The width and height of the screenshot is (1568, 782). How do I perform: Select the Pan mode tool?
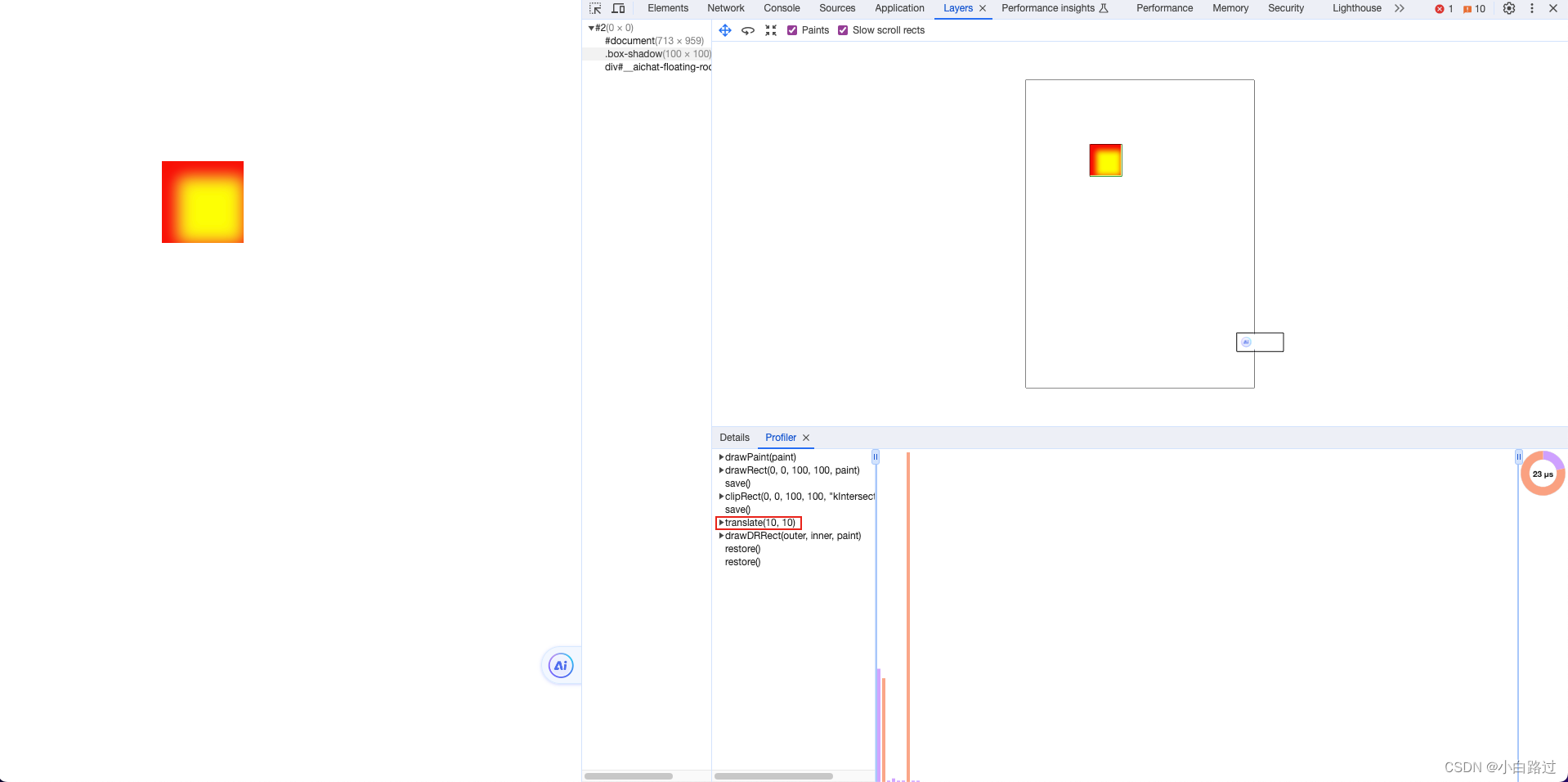pos(725,30)
